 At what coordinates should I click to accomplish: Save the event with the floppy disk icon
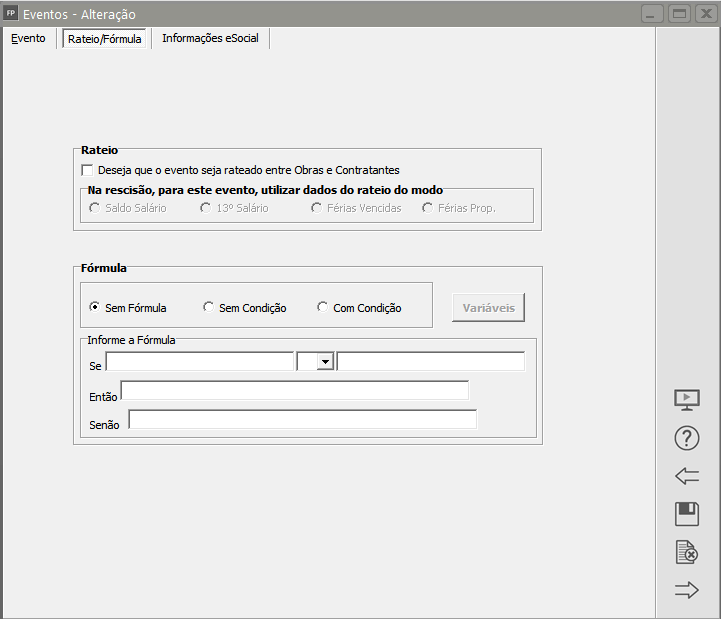coord(687,514)
